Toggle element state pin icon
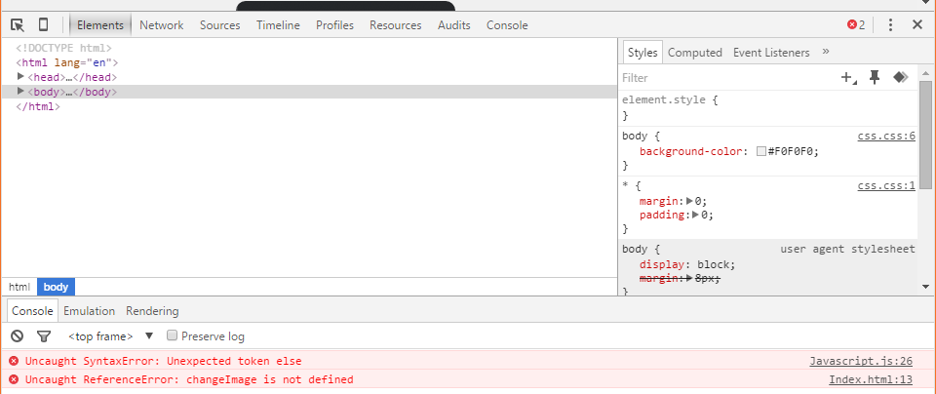Viewport: 936px width, 394px height. [x=875, y=78]
